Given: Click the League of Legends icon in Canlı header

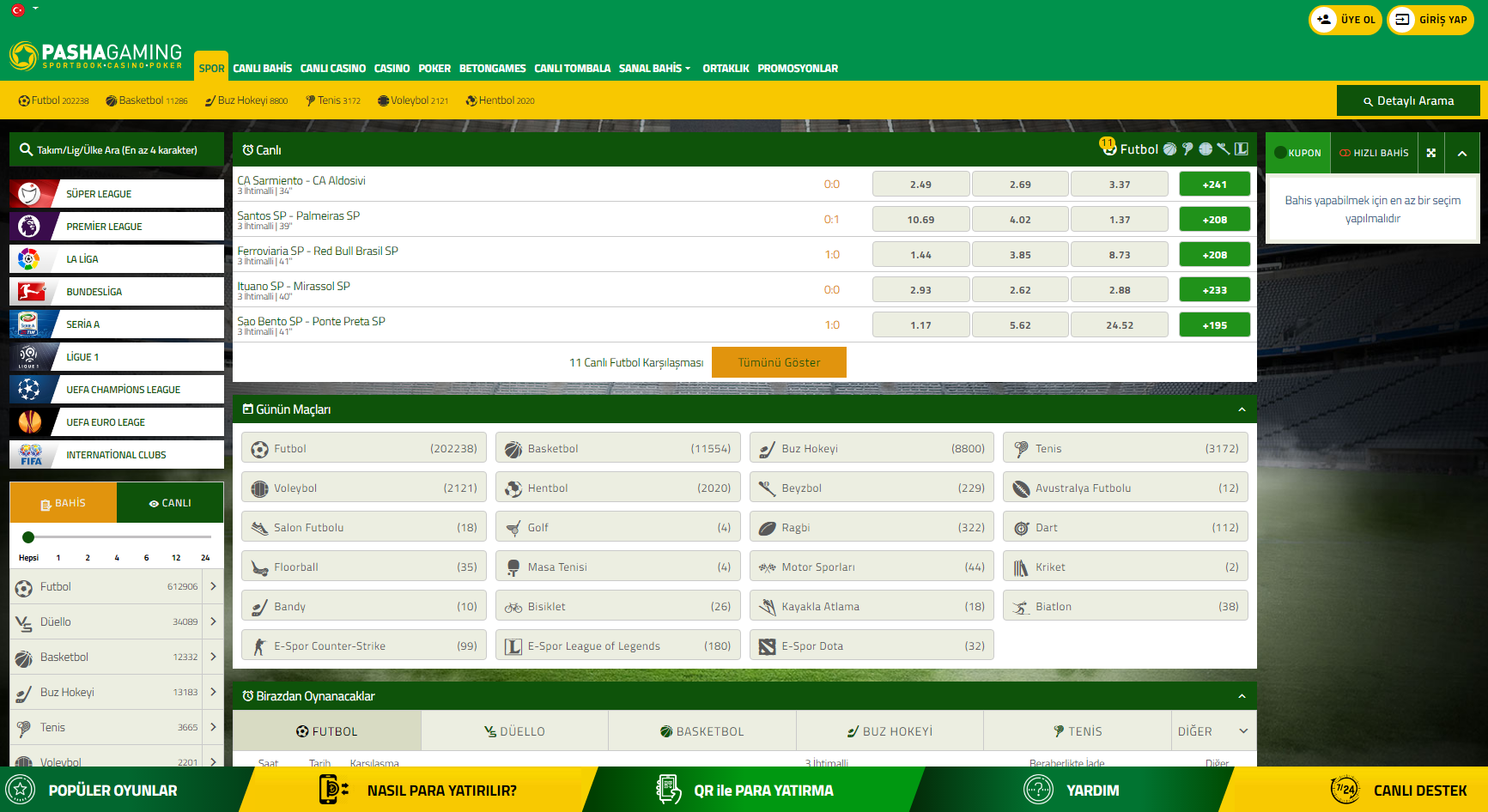Looking at the screenshot, I should click(x=1242, y=149).
